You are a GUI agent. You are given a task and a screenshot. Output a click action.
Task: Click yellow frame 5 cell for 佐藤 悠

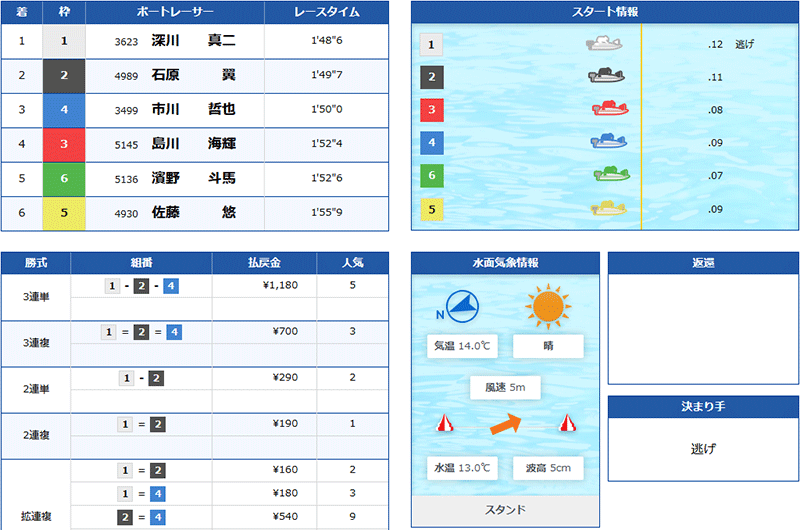point(64,213)
